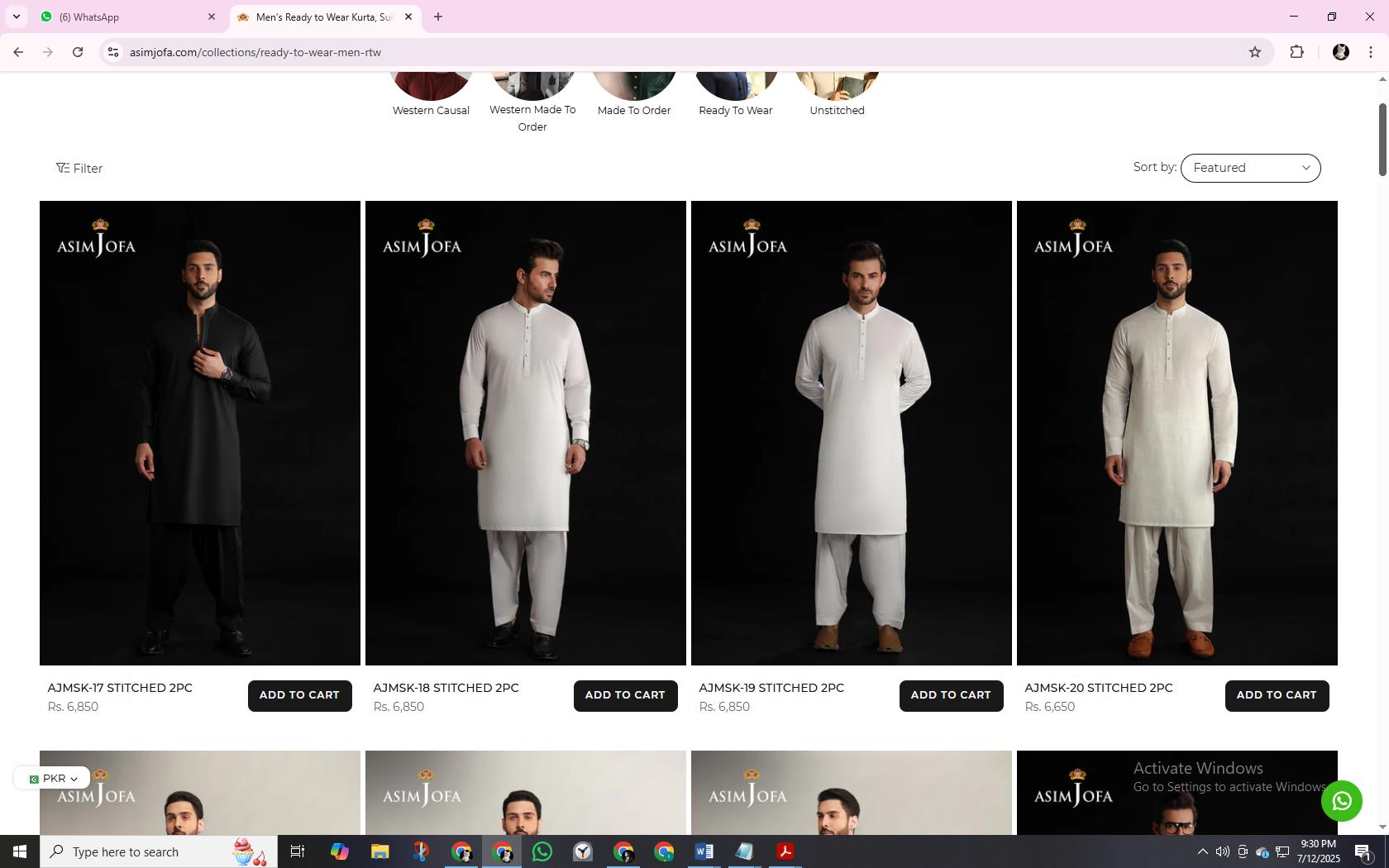Reload the current page
Screen dimensions: 1389x868
[78, 52]
